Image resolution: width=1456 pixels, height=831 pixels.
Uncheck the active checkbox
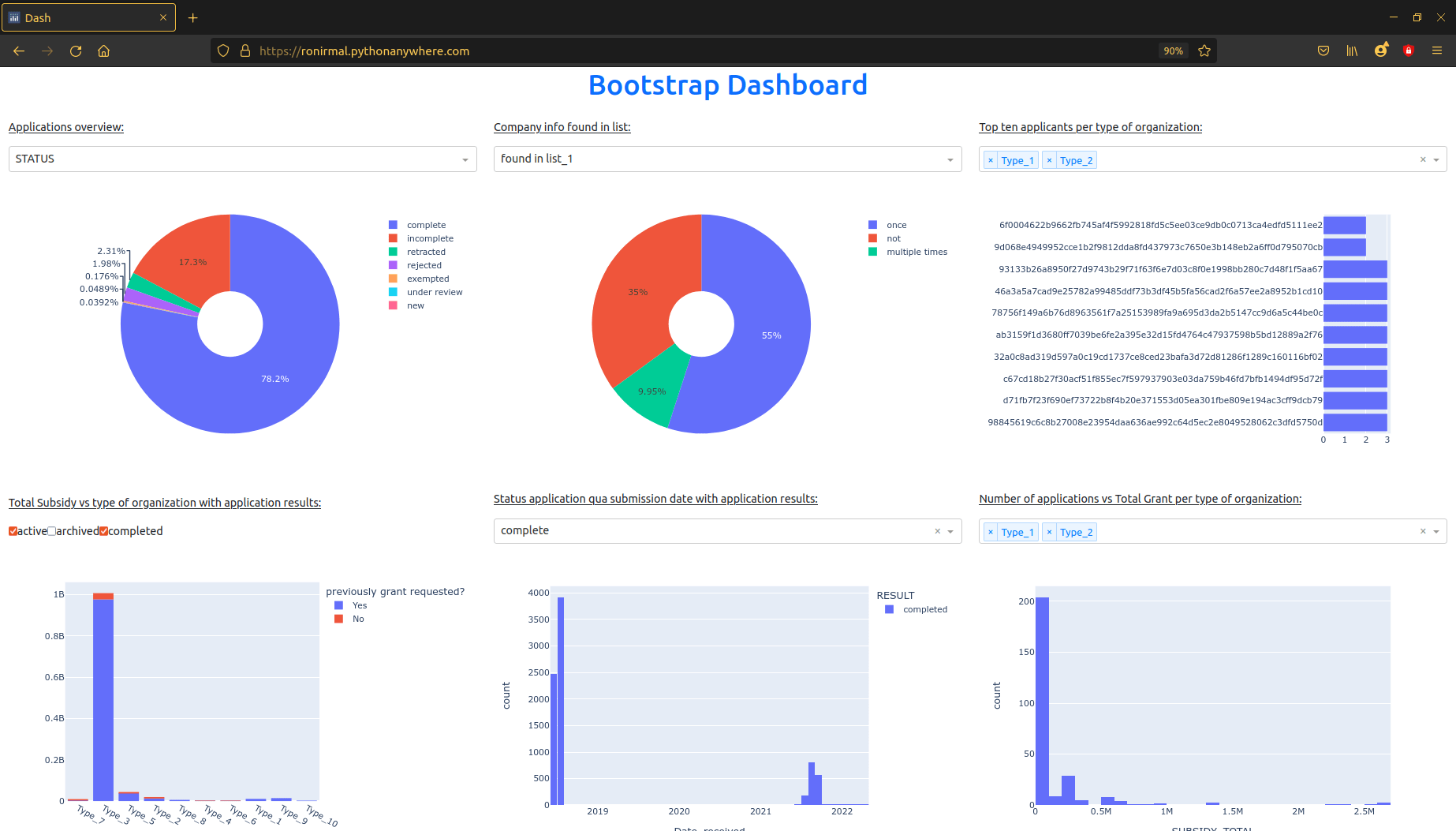(x=12, y=531)
